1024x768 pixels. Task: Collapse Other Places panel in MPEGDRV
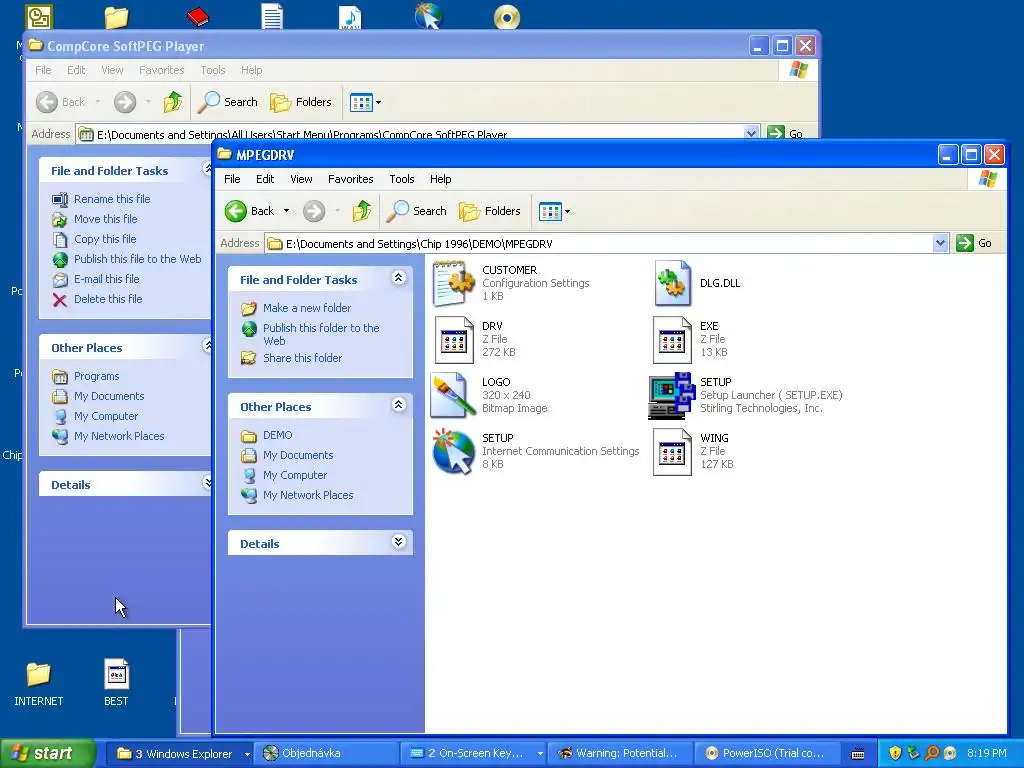398,405
